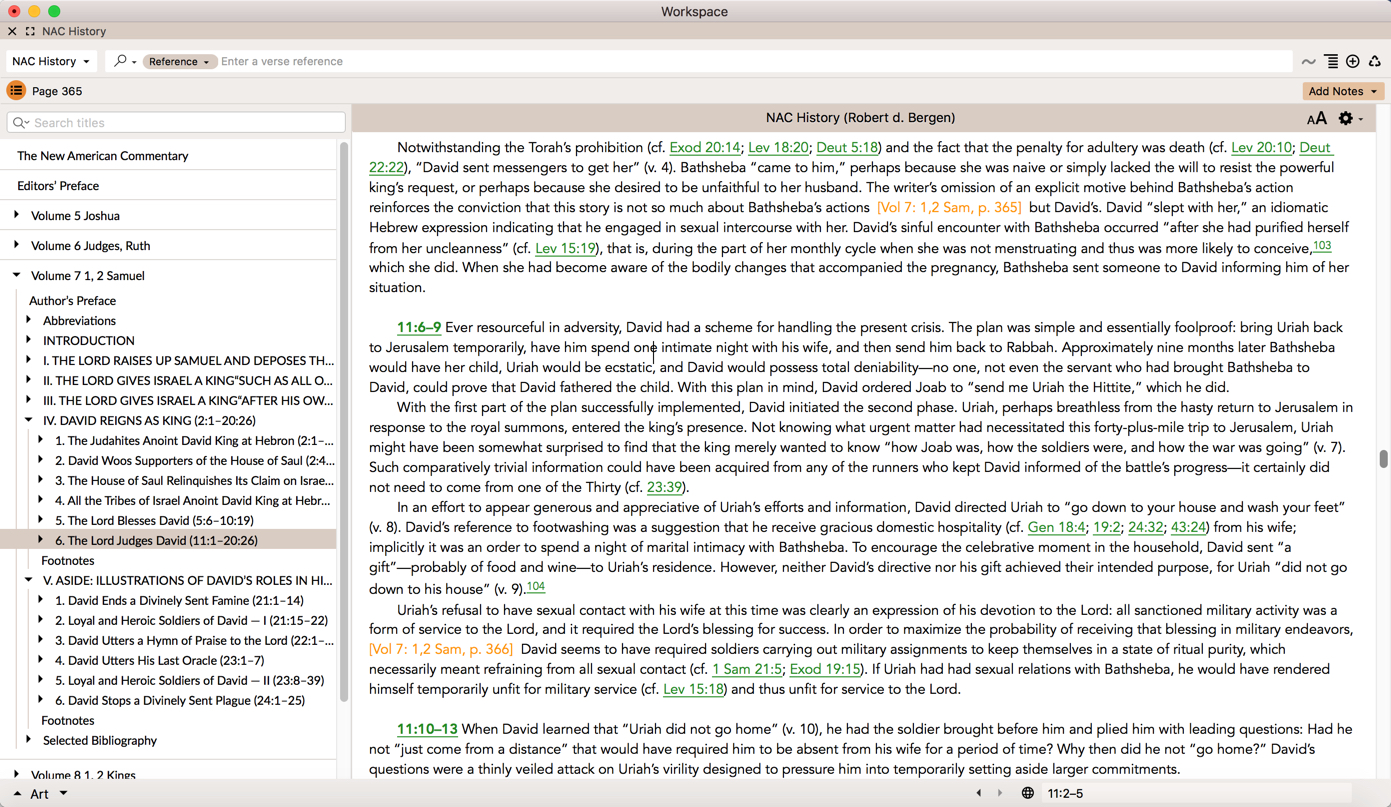
Task: Expand the INTRODUCTION section
Action: (x=28, y=340)
